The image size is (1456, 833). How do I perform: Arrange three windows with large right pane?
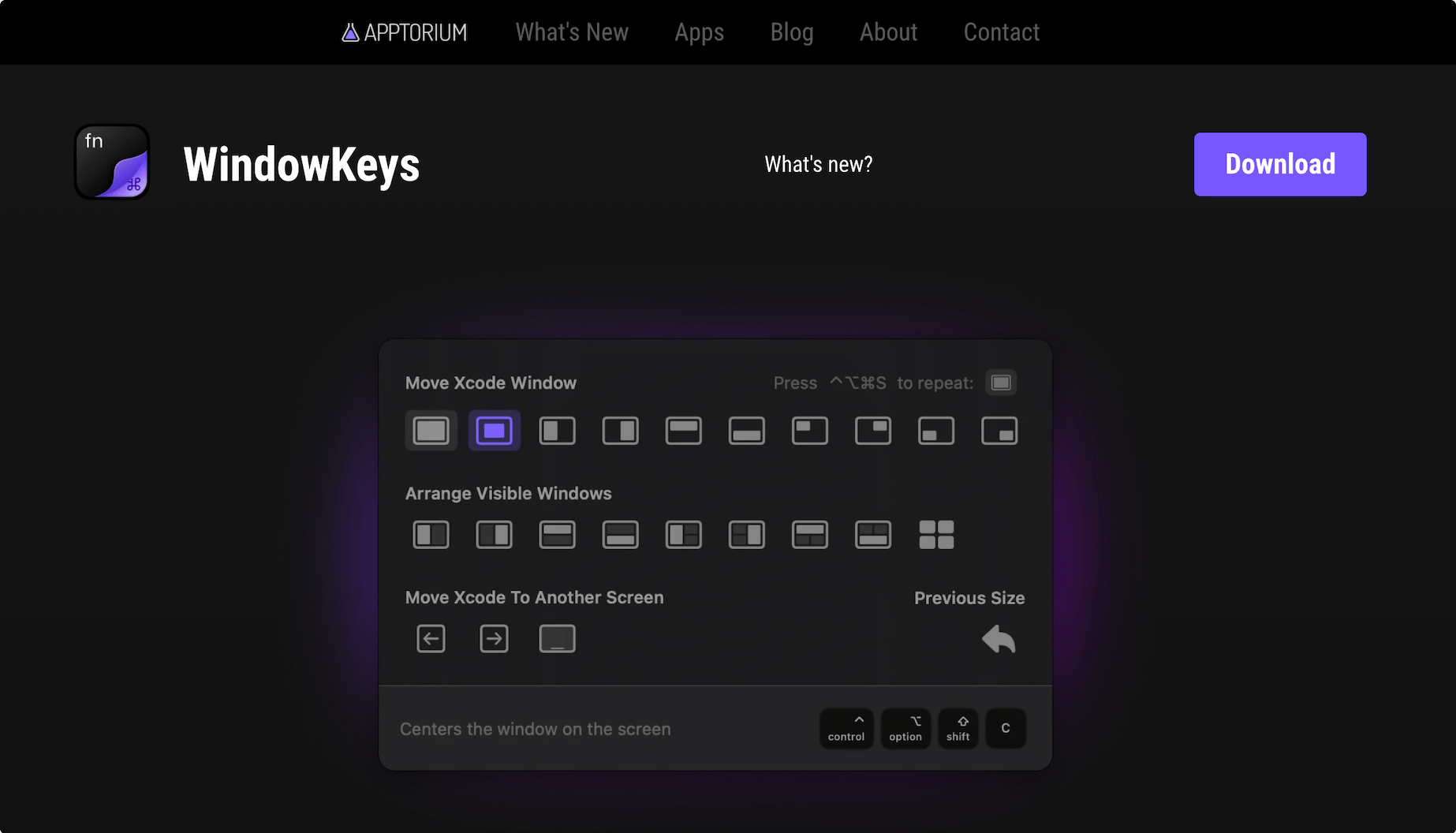click(747, 535)
